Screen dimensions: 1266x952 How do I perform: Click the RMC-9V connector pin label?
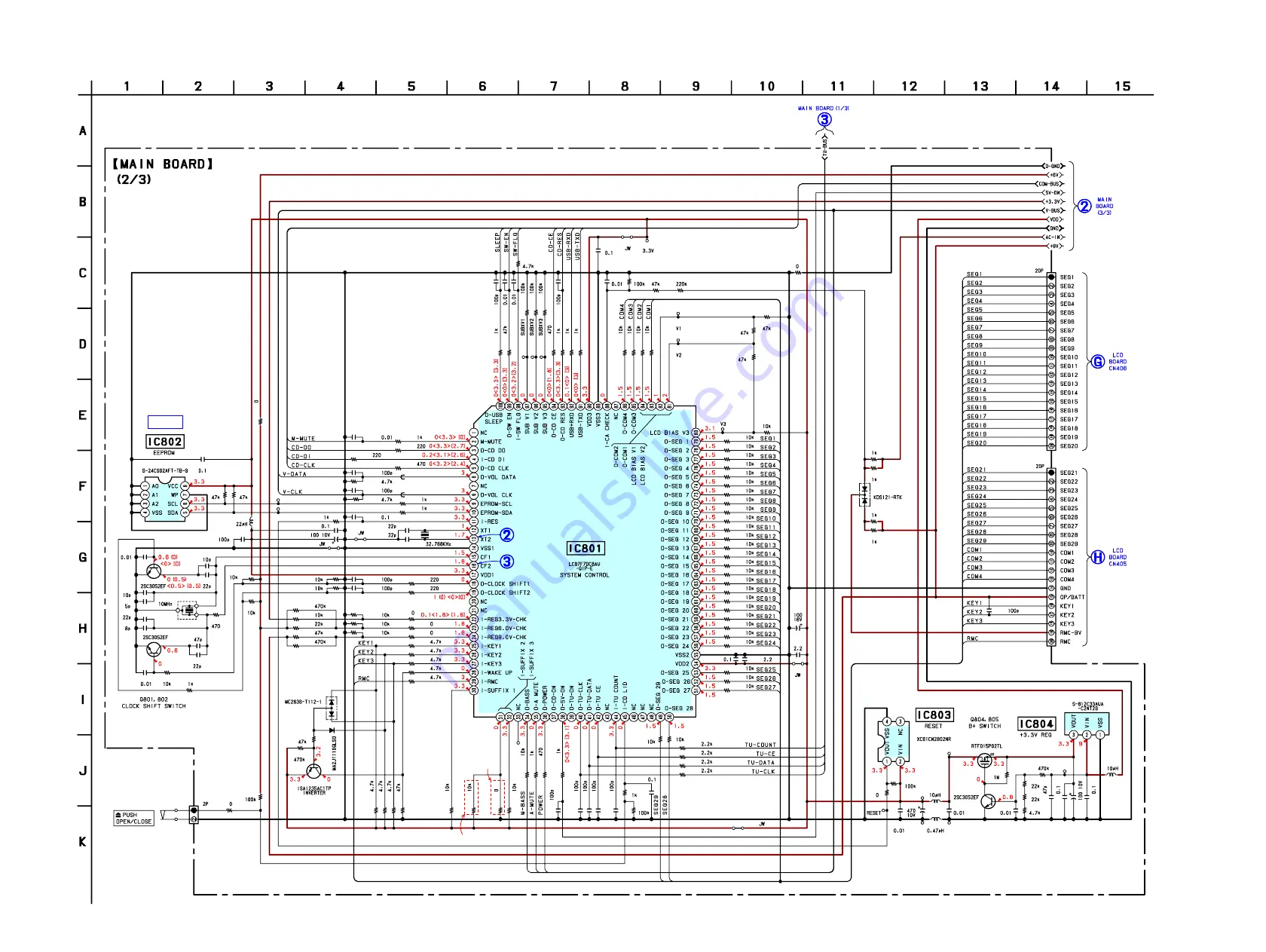1071,632
